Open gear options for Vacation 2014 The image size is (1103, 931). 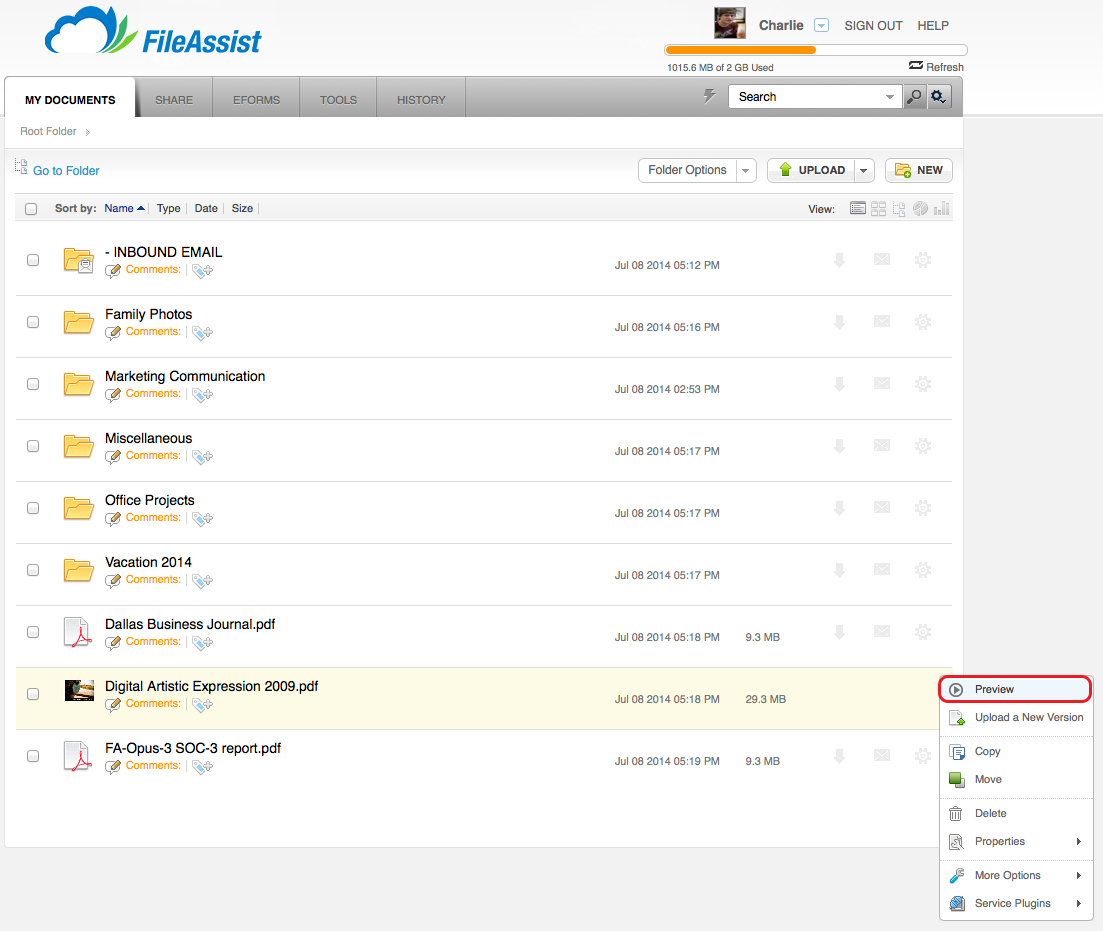(x=923, y=569)
